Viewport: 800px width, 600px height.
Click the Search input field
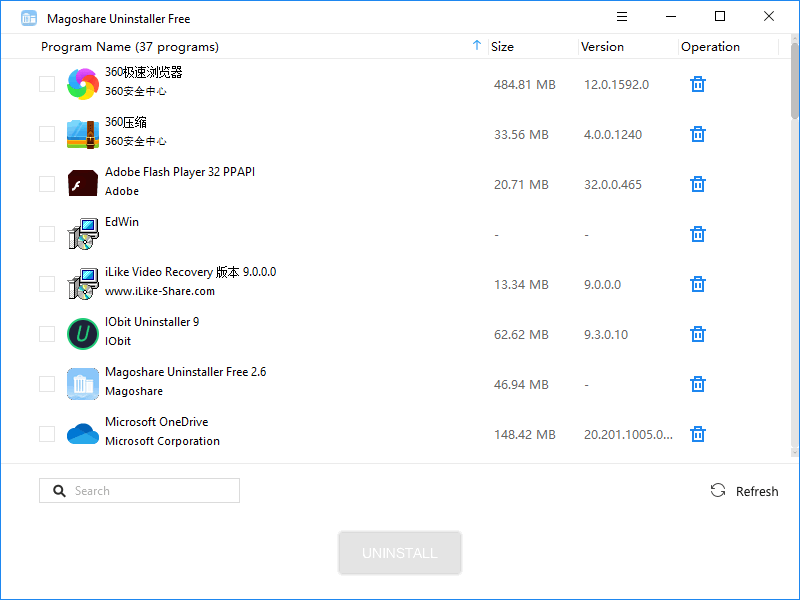139,491
